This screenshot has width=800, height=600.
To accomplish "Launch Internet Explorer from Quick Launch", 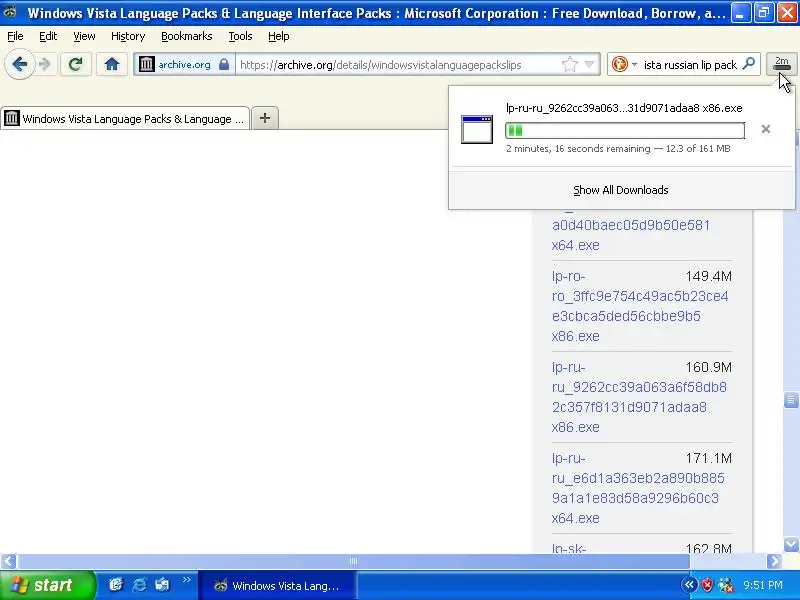I will coord(139,585).
